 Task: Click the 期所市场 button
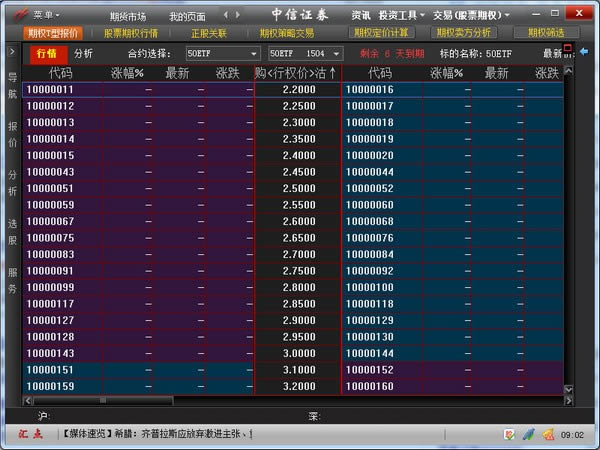coord(127,16)
